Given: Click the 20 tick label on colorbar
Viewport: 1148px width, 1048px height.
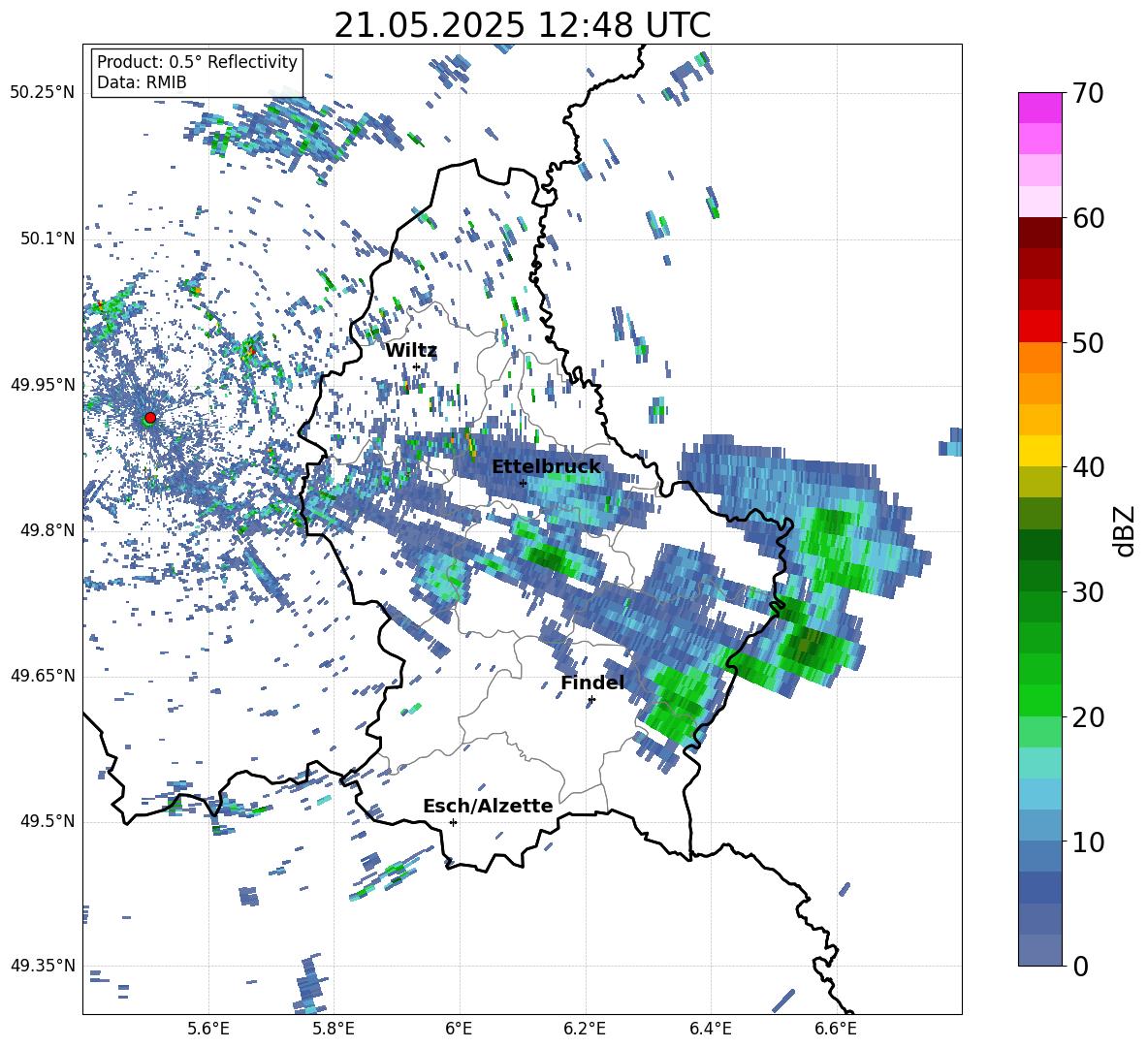Looking at the screenshot, I should (1088, 717).
